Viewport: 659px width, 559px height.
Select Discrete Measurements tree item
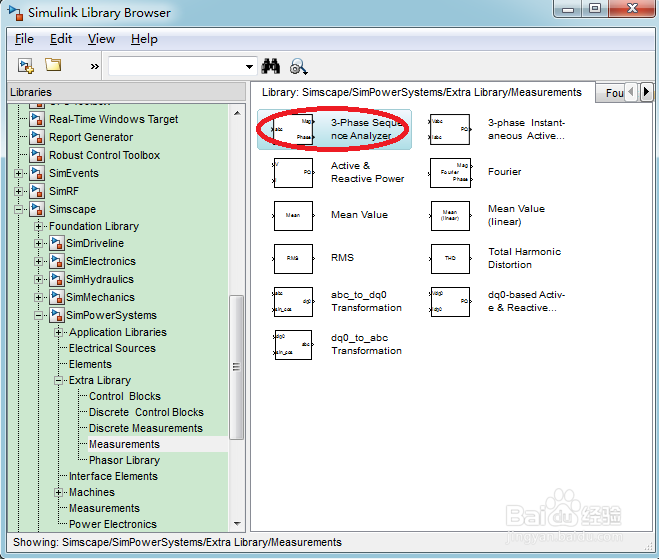146,428
